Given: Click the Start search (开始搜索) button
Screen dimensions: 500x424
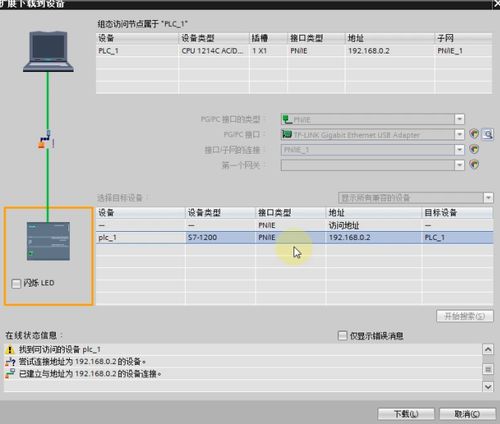Looking at the screenshot, I should click(x=465, y=316).
